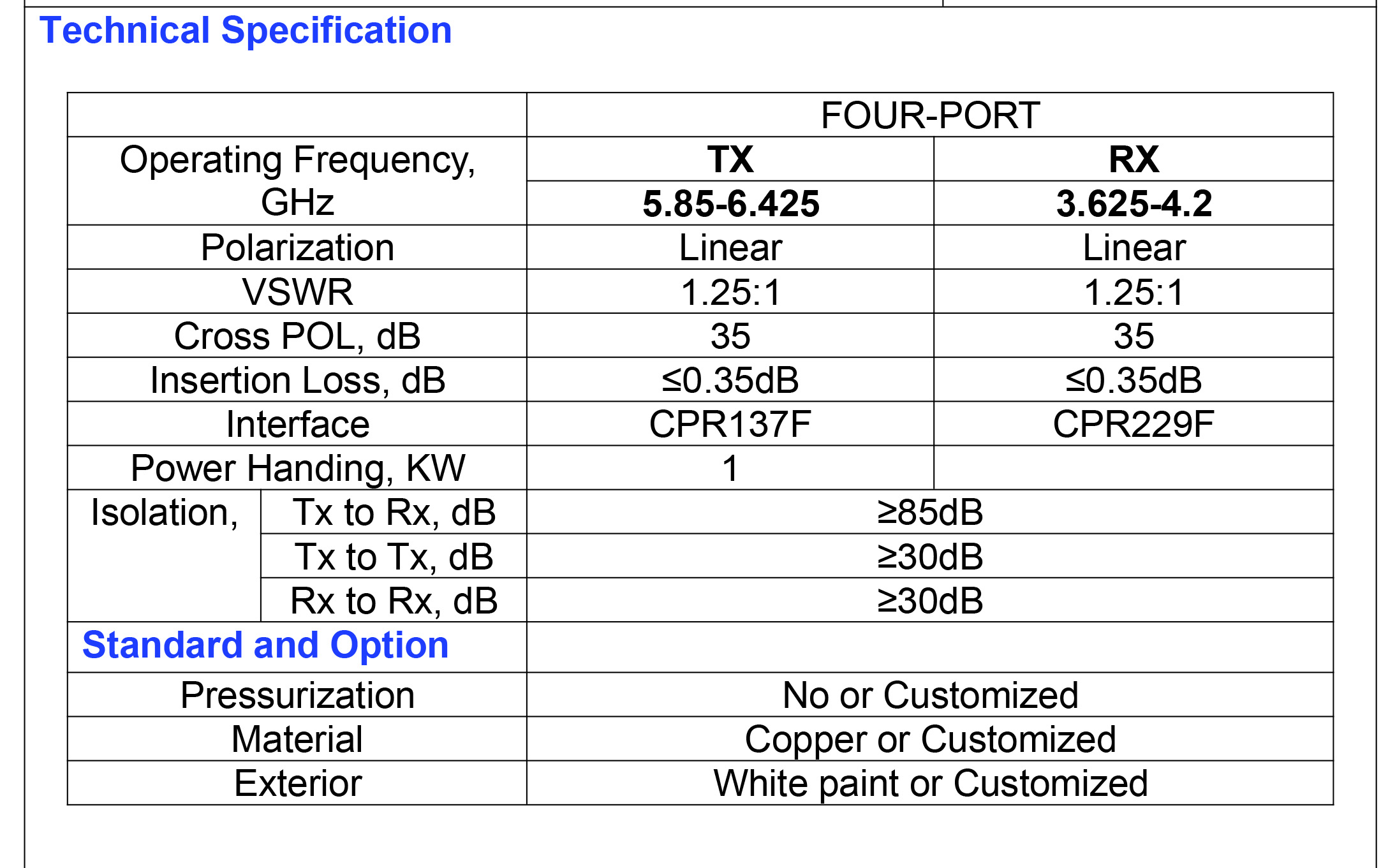Select the Insertion Loss, dB label
Screen dimensions: 1381x868
(297, 380)
